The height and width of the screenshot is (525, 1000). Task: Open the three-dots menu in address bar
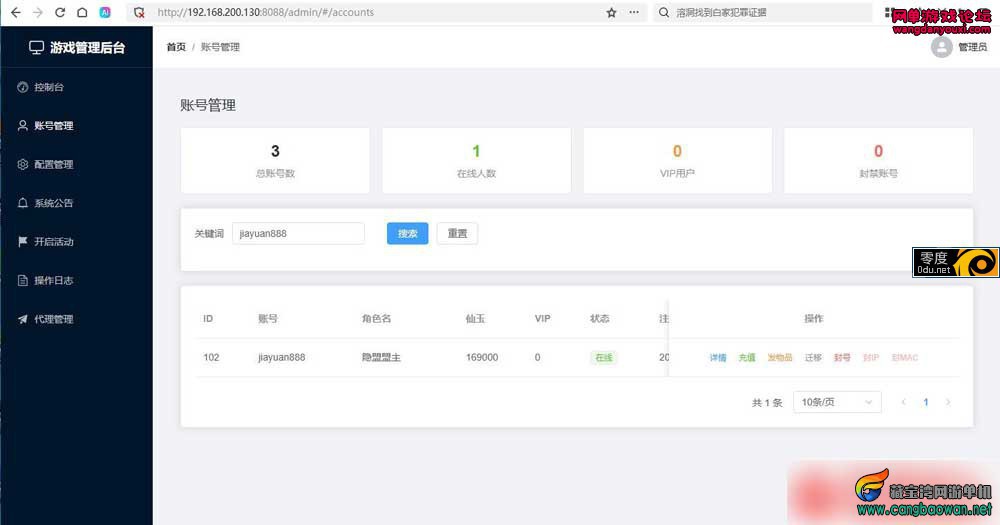tap(634, 12)
